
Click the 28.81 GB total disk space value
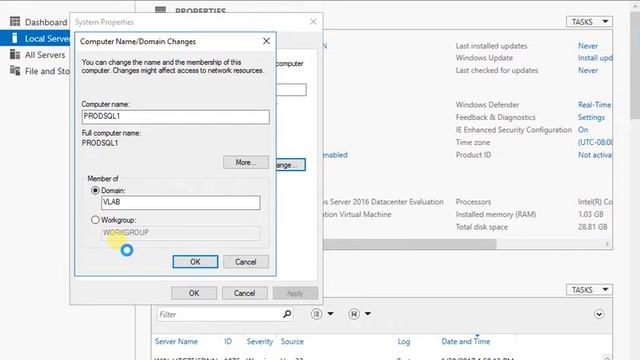click(x=593, y=227)
